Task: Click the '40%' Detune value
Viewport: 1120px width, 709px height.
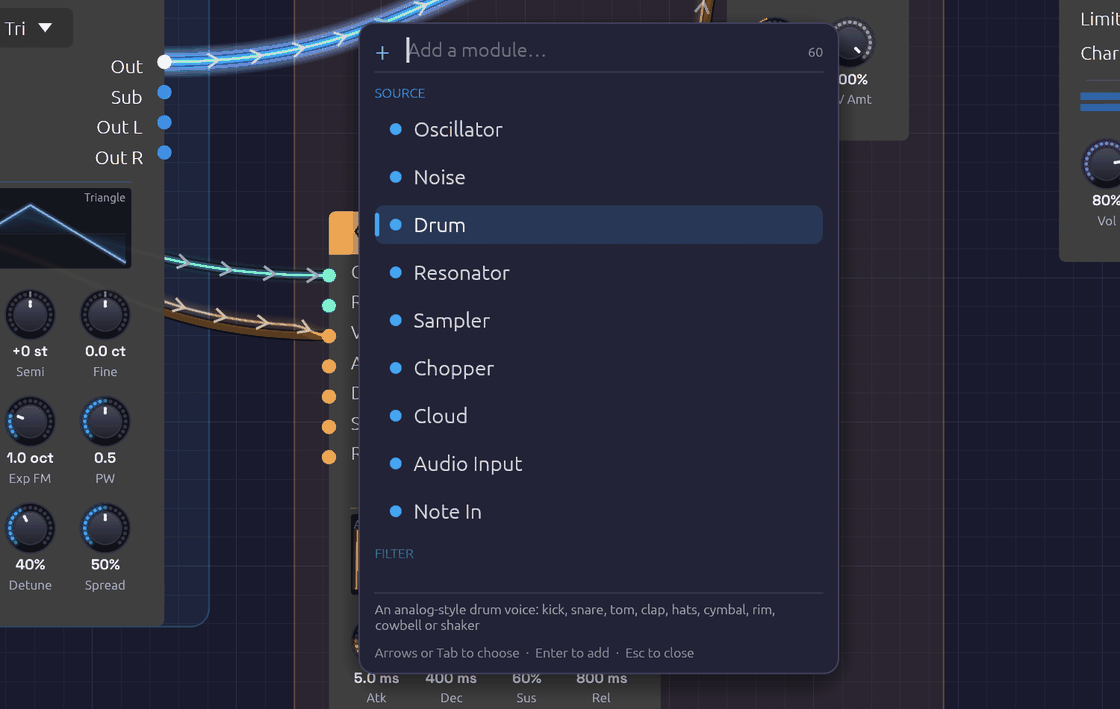Action: 30,565
